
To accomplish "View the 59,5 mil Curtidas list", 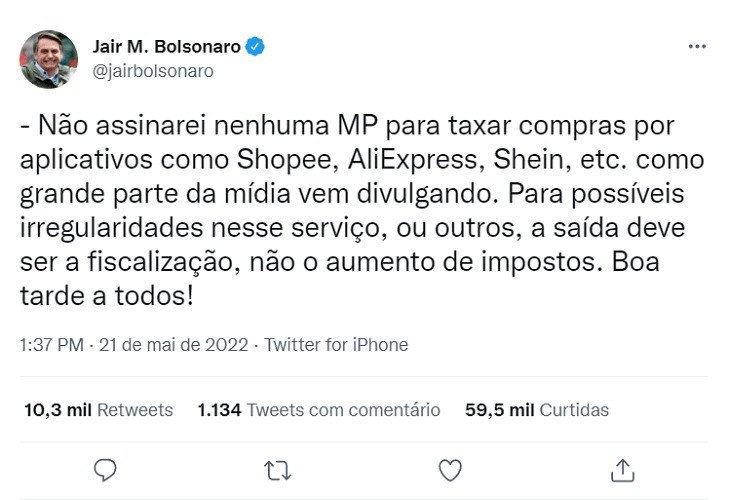I will coord(537,410).
